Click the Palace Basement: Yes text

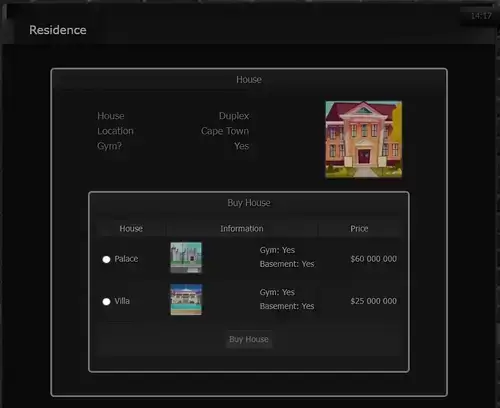[x=287, y=264]
